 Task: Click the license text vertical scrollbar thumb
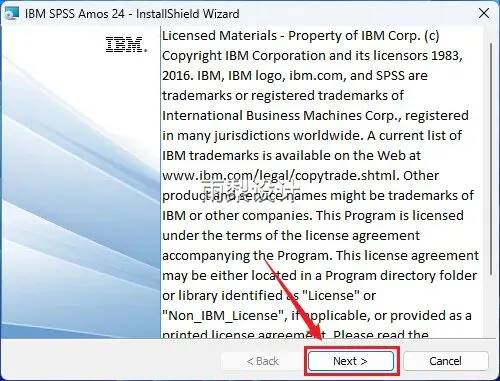[491, 158]
